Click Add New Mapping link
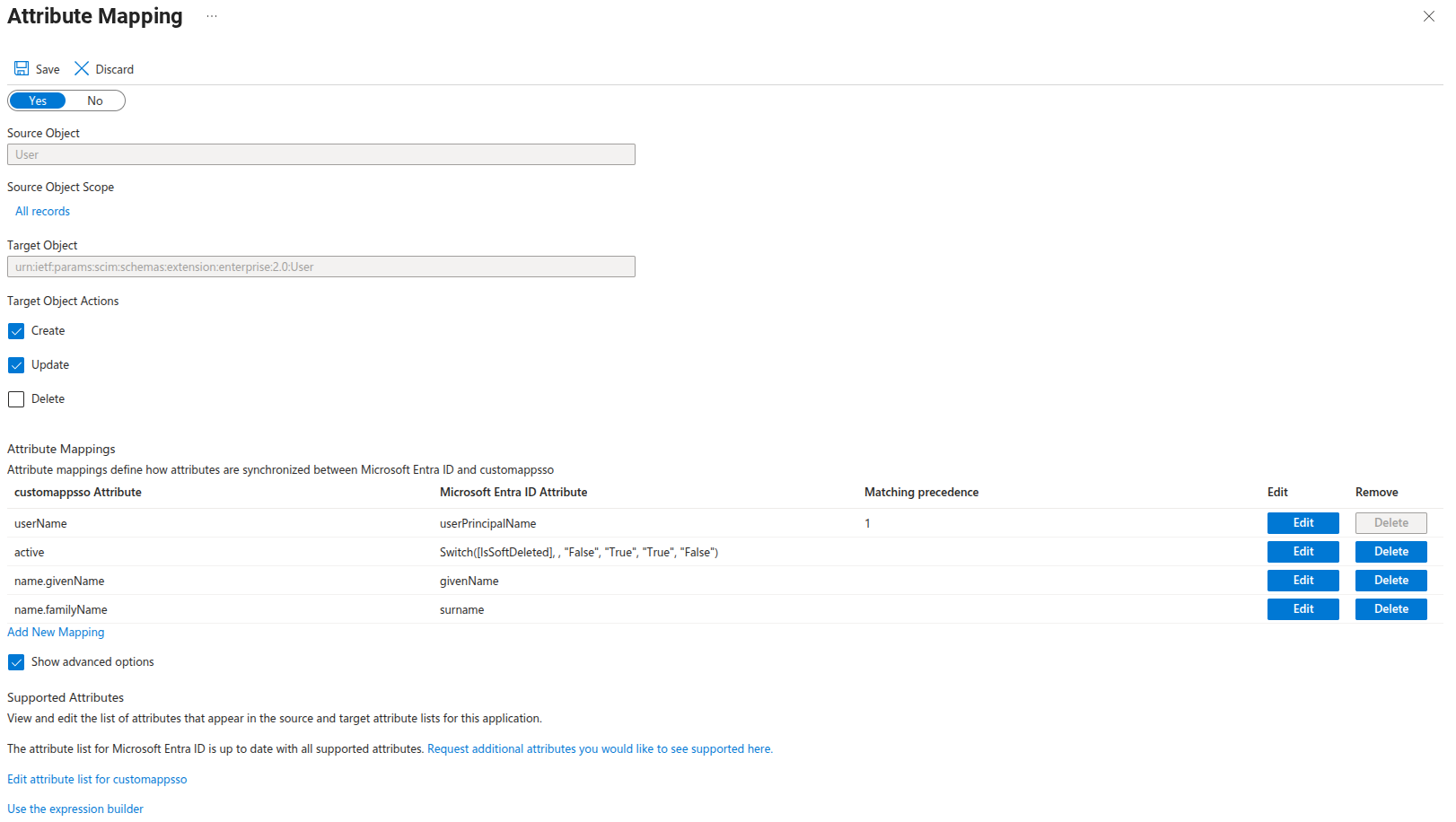The height and width of the screenshot is (822, 1456). pos(56,633)
